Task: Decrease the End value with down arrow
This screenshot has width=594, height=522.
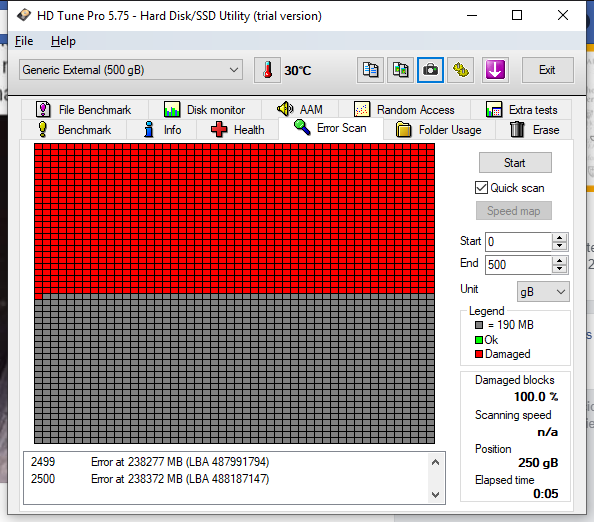Action: (x=560, y=269)
